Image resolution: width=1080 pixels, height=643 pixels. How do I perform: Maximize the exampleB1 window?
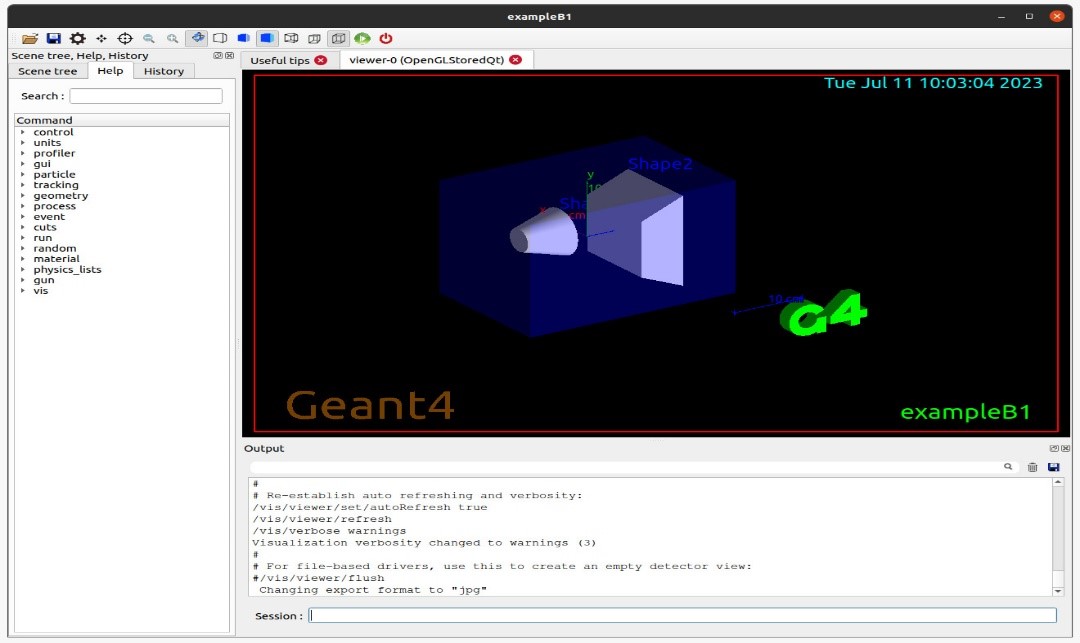(1029, 17)
